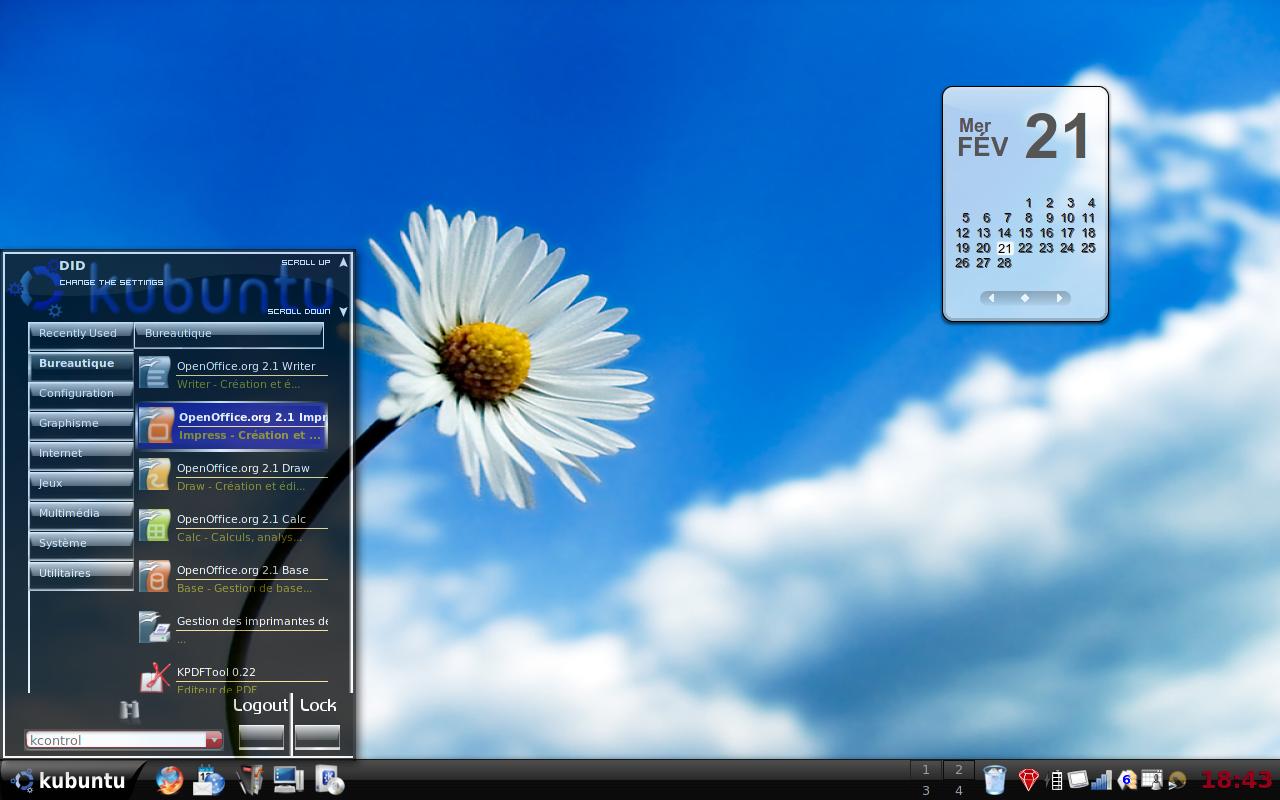
Task: Click the KPDFTool 0.22 title text
Action: 216,672
